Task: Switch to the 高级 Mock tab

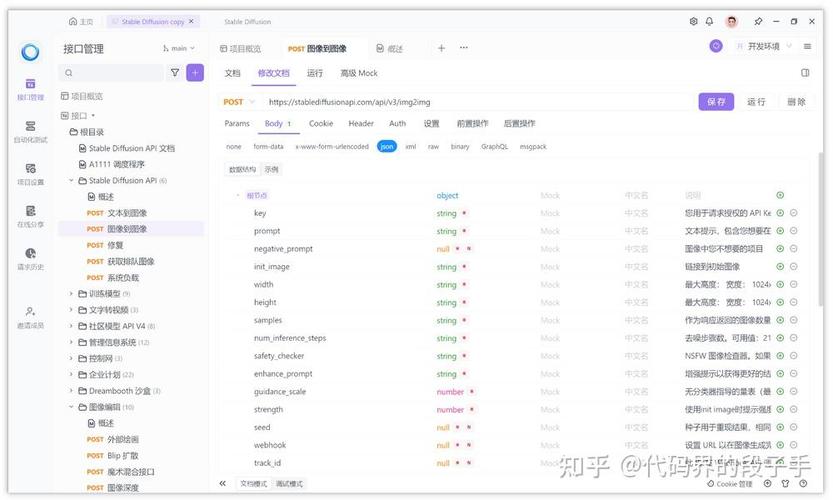Action: point(359,73)
